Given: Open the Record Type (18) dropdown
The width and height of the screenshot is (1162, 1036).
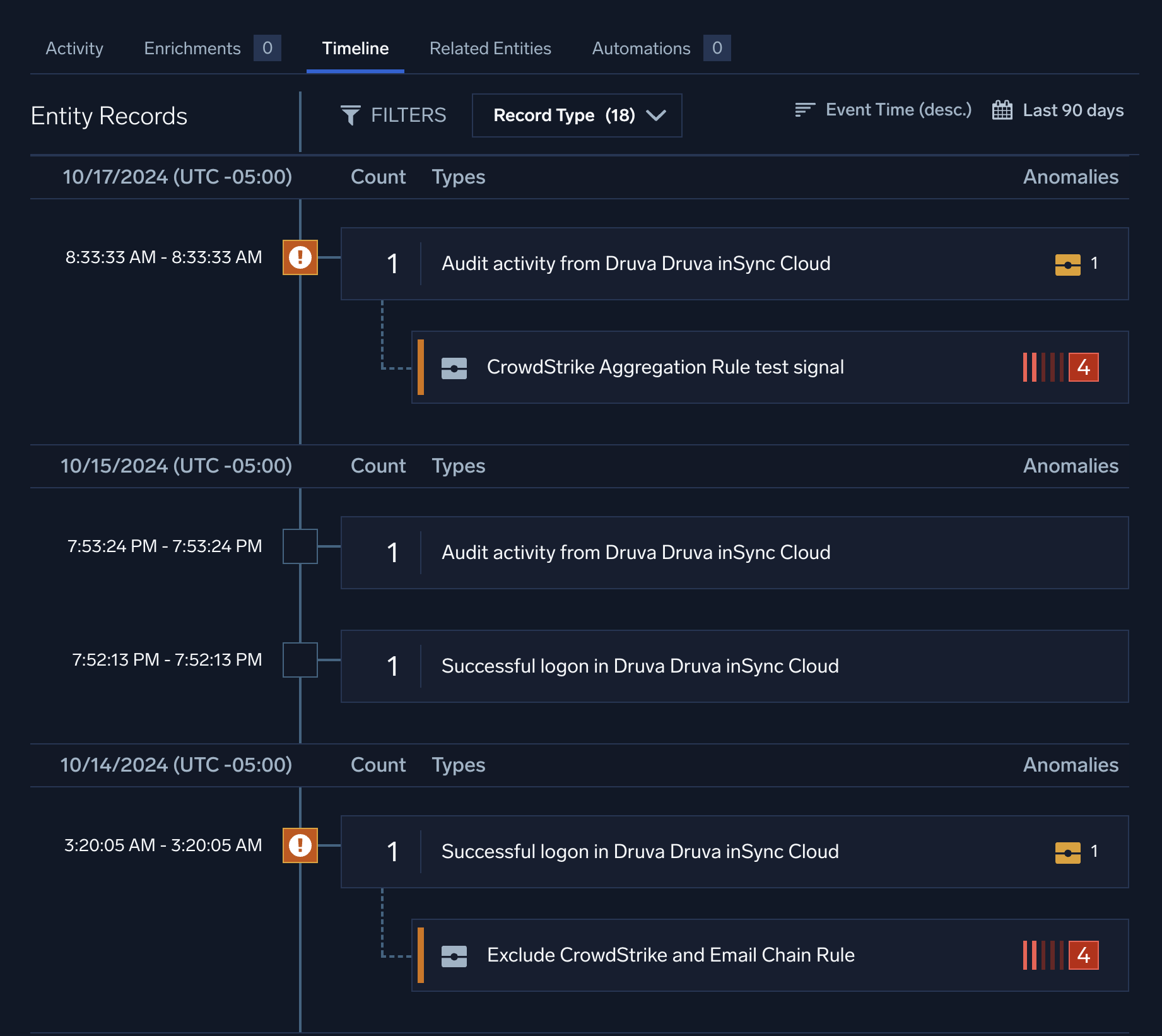Looking at the screenshot, I should coord(577,115).
